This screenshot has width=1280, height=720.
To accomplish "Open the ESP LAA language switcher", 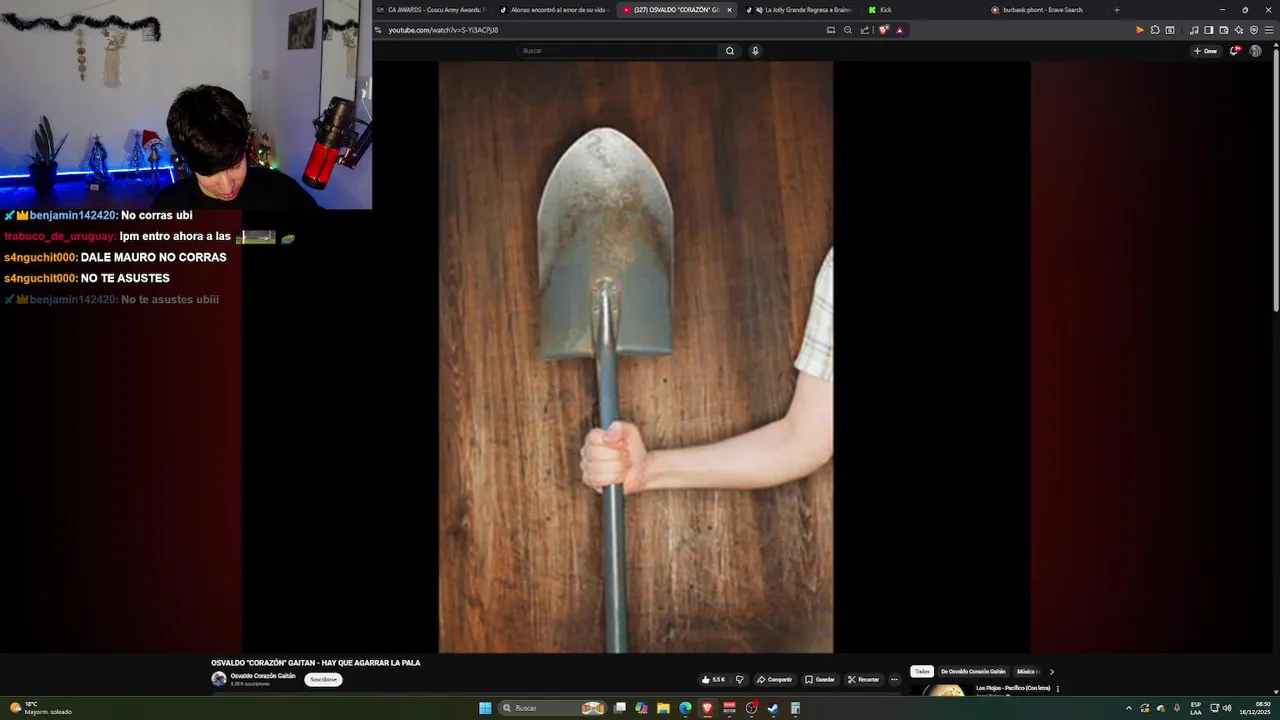I will 1196,708.
